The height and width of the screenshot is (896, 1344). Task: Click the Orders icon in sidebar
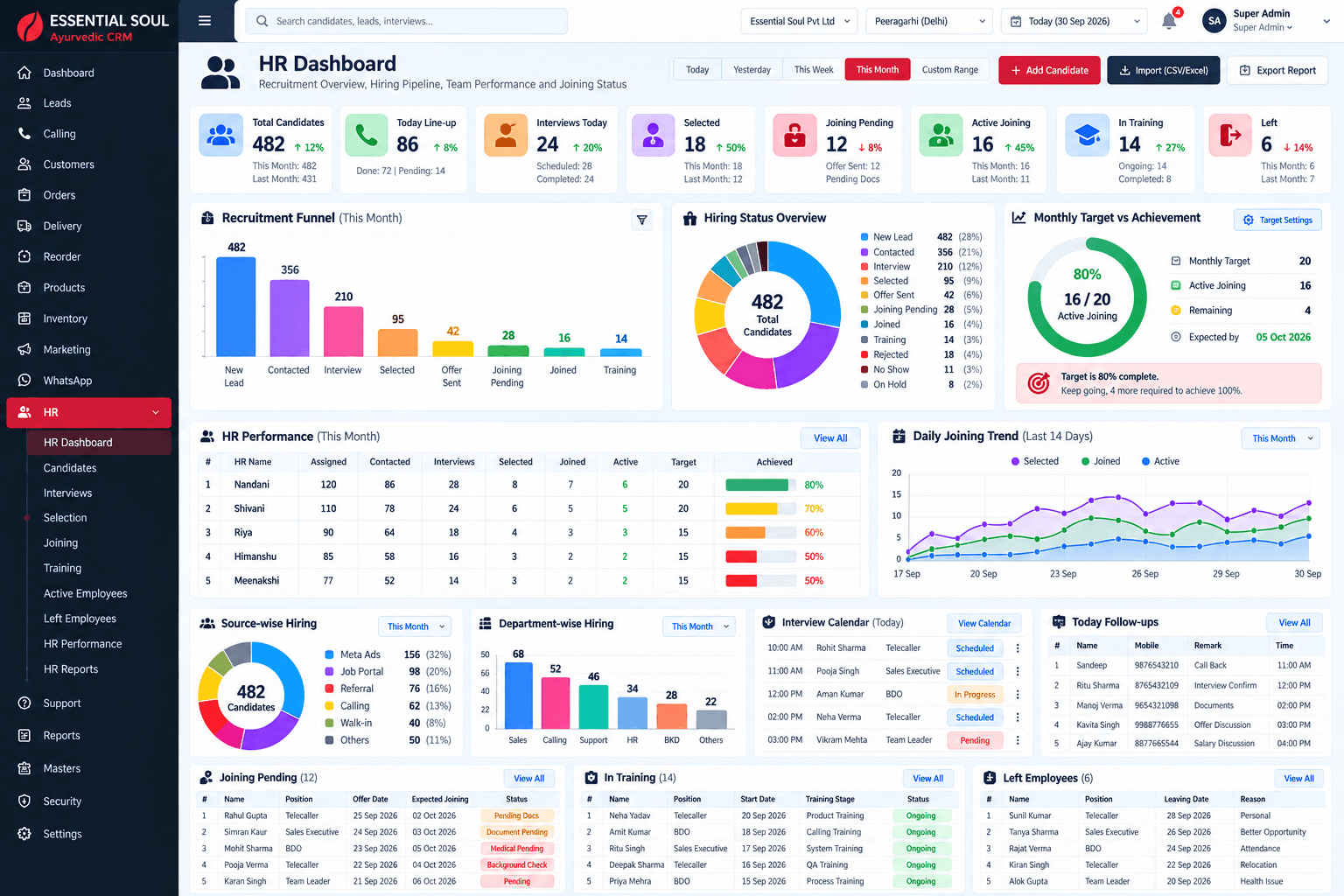point(24,195)
